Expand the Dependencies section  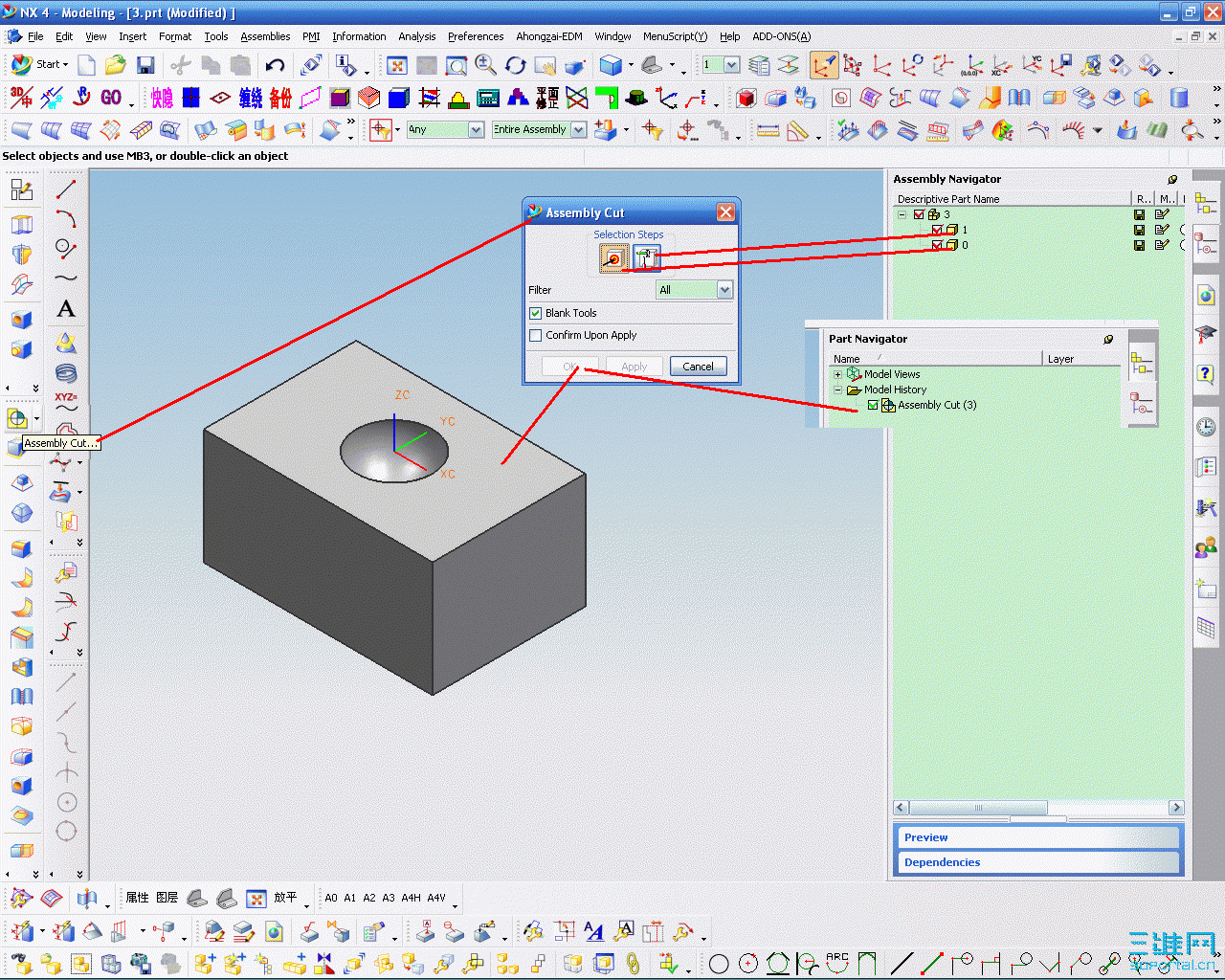(1037, 862)
